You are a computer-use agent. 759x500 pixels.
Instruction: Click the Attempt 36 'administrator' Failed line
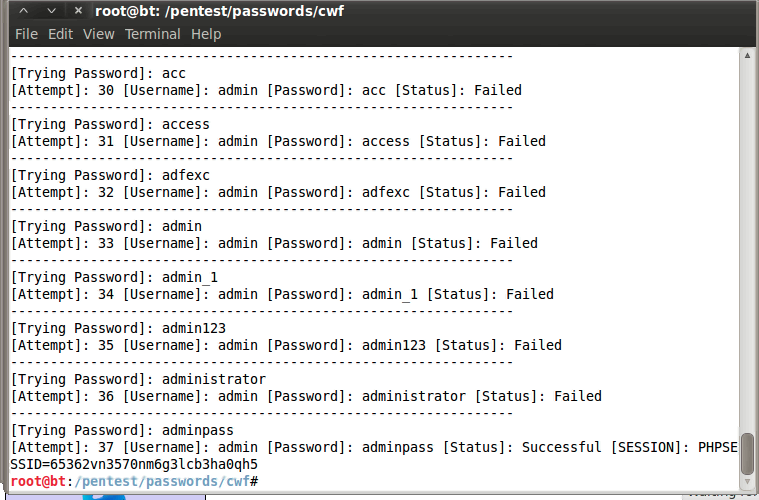[306, 396]
